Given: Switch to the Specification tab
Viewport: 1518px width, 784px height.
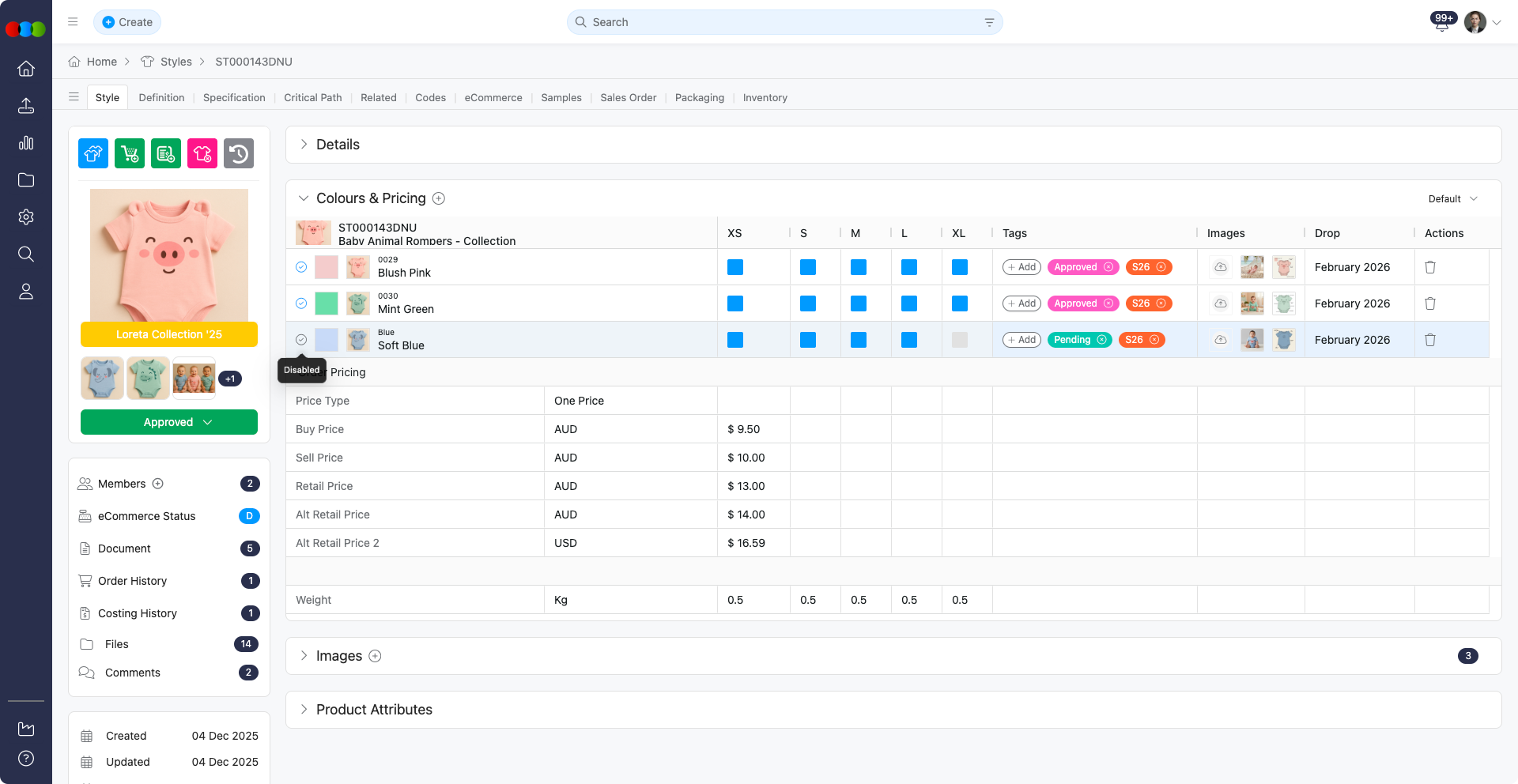Looking at the screenshot, I should click(234, 98).
